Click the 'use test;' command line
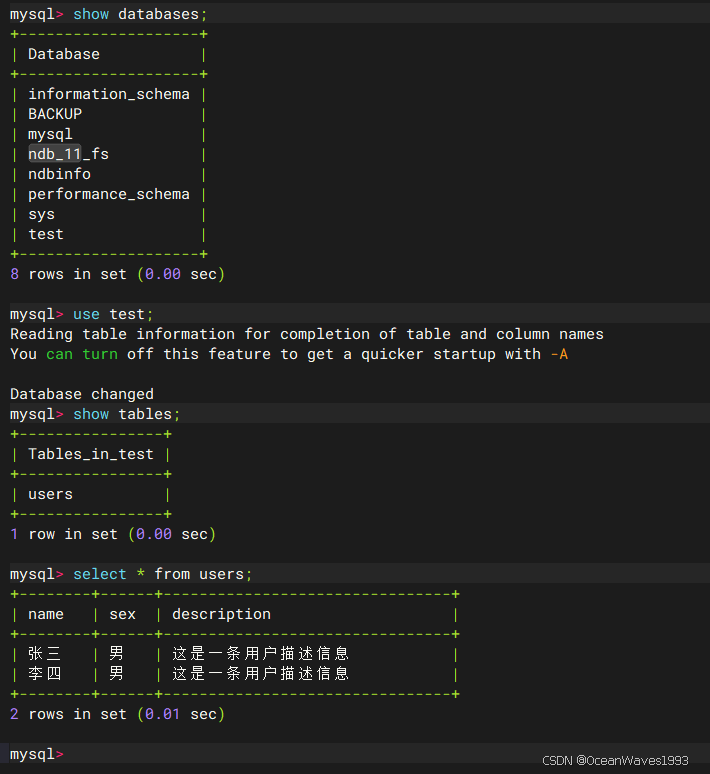 click(82, 314)
